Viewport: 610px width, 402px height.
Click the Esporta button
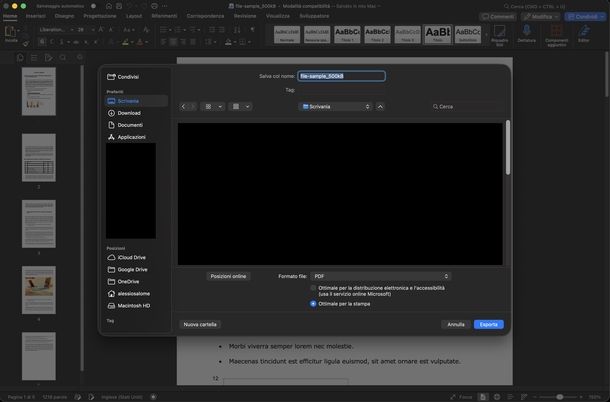click(x=489, y=324)
